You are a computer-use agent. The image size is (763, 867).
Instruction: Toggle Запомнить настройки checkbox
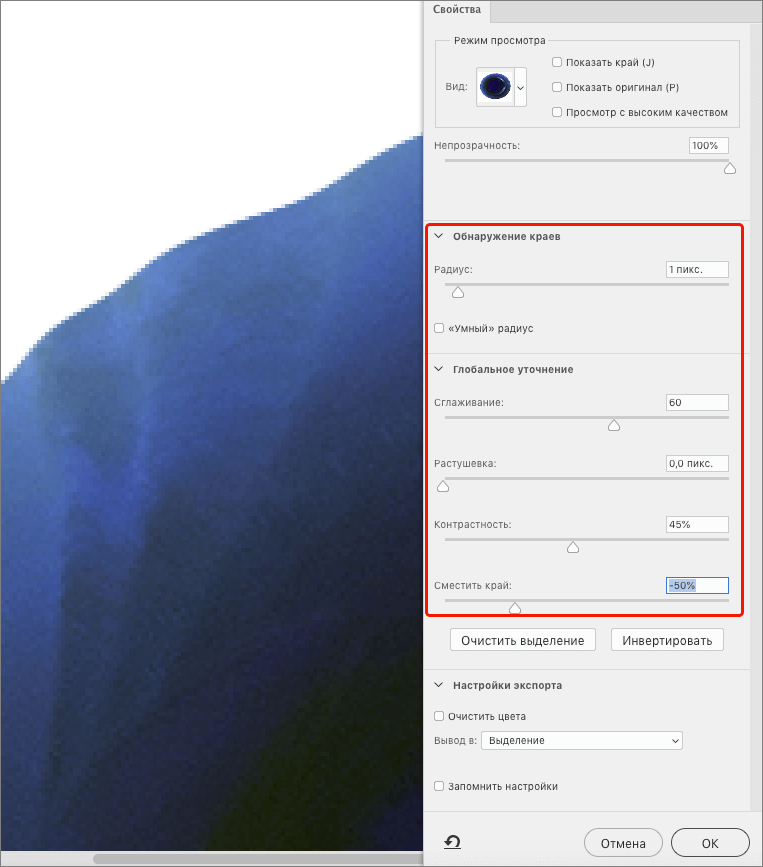[439, 786]
